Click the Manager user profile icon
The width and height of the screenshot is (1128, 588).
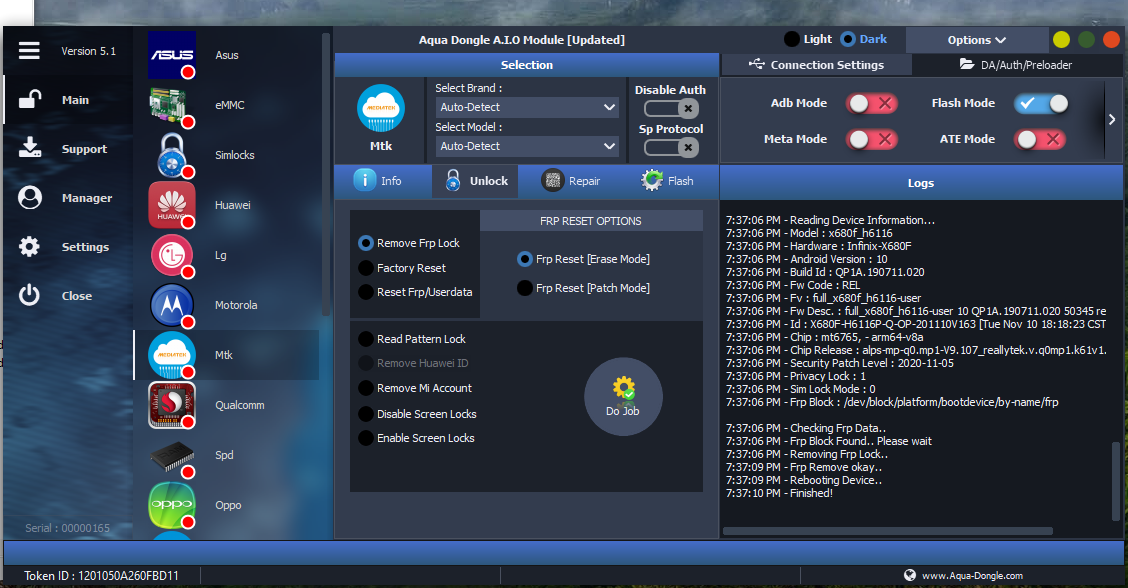(29, 197)
